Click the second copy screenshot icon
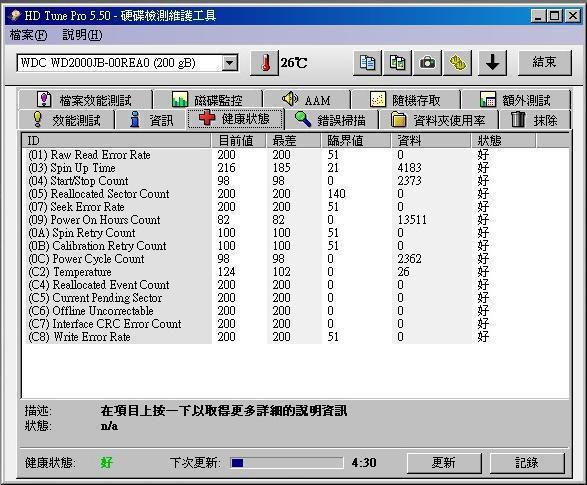 pos(397,63)
